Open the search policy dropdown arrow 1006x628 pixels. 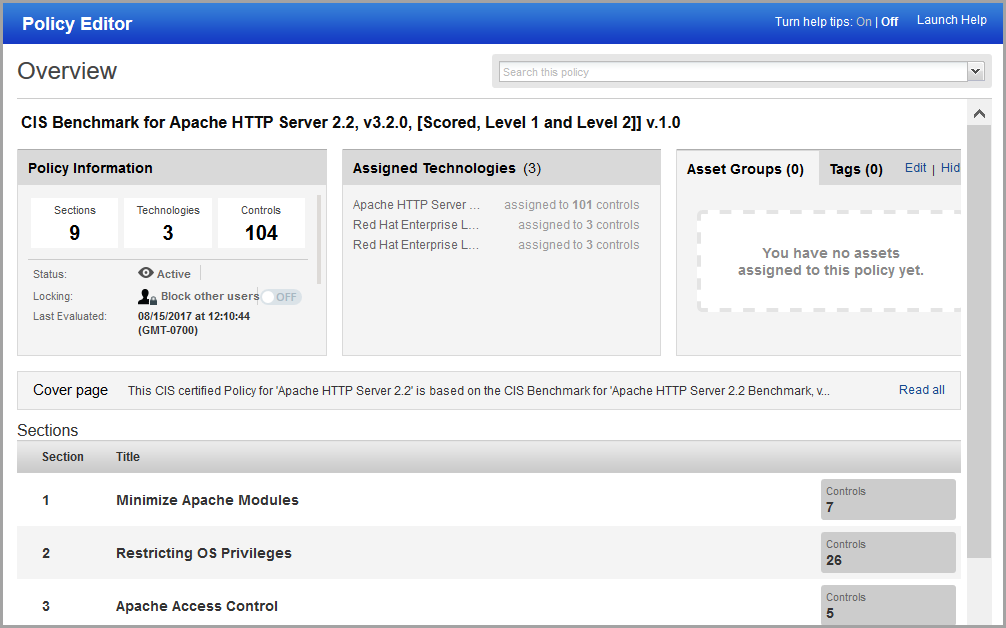(976, 71)
